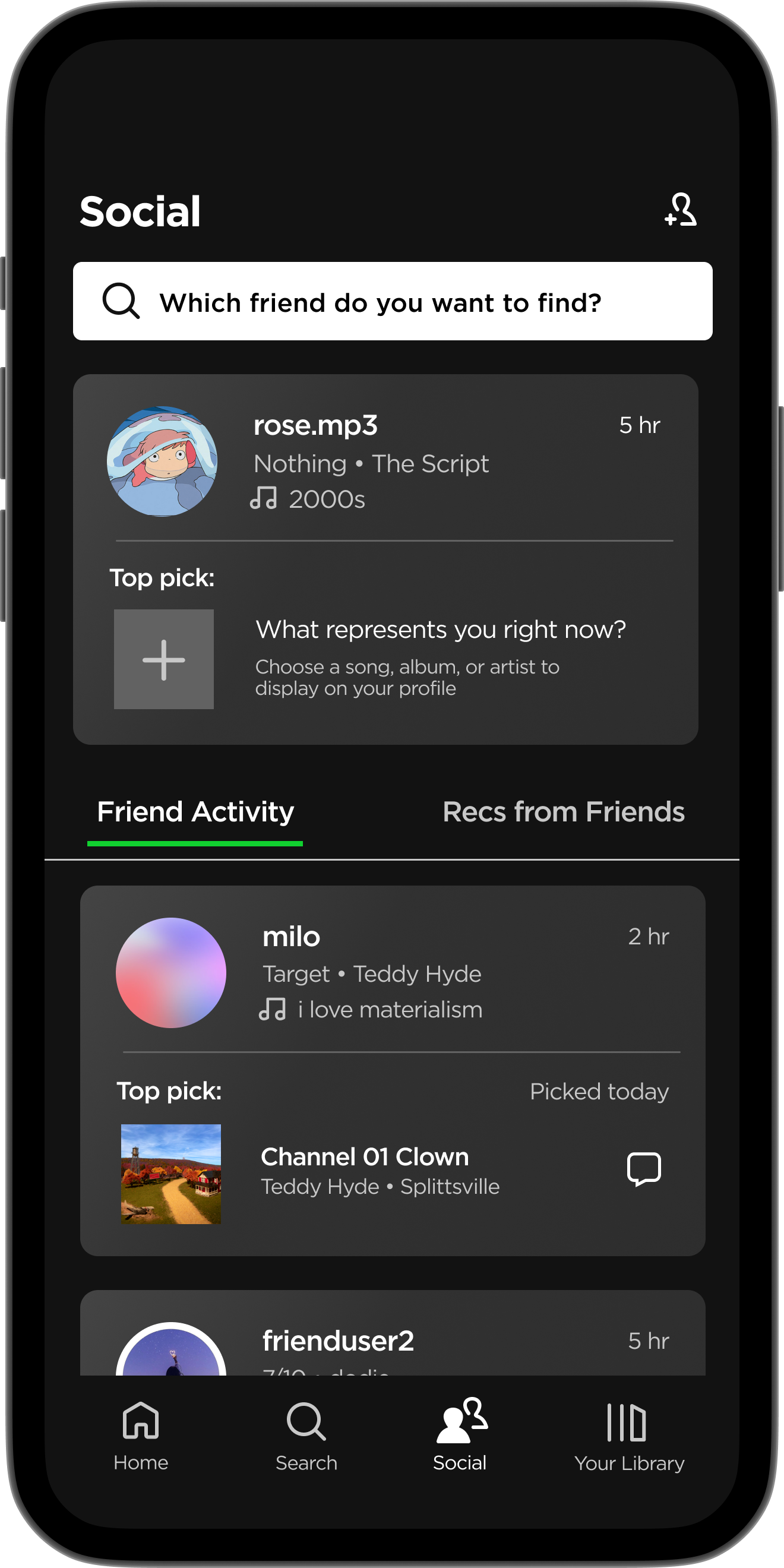Tap the music note icon next to 2000s
Image resolution: width=784 pixels, height=1568 pixels.
pyautogui.click(x=264, y=498)
